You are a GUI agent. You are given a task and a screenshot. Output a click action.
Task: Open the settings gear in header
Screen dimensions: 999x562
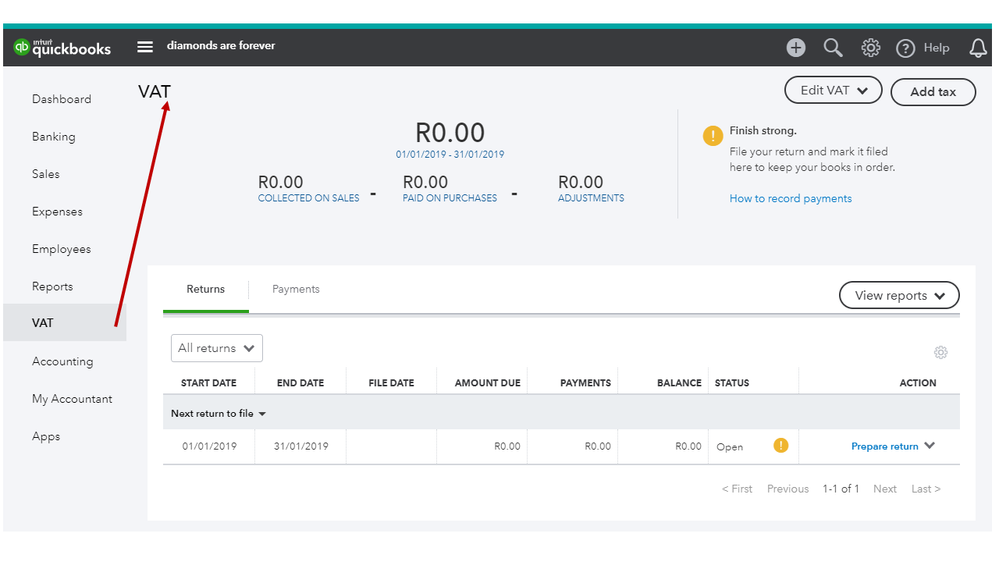(x=871, y=48)
